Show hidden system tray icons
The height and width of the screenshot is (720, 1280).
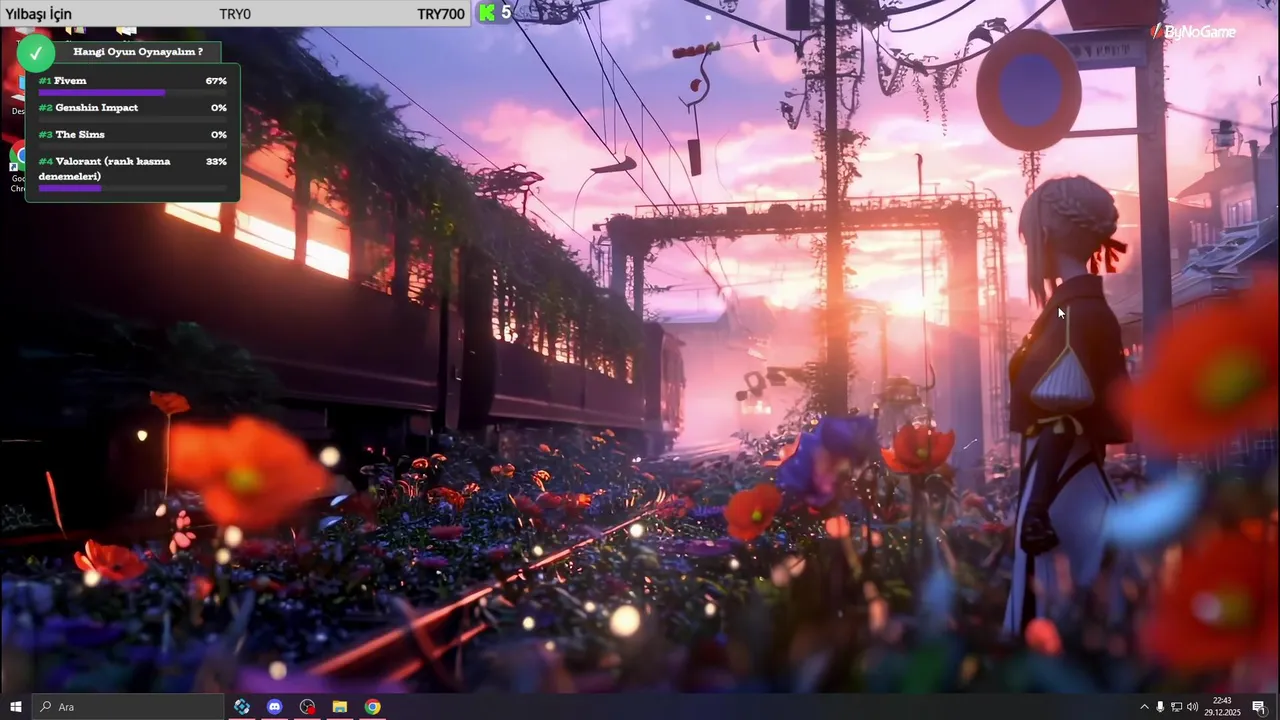pos(1144,707)
